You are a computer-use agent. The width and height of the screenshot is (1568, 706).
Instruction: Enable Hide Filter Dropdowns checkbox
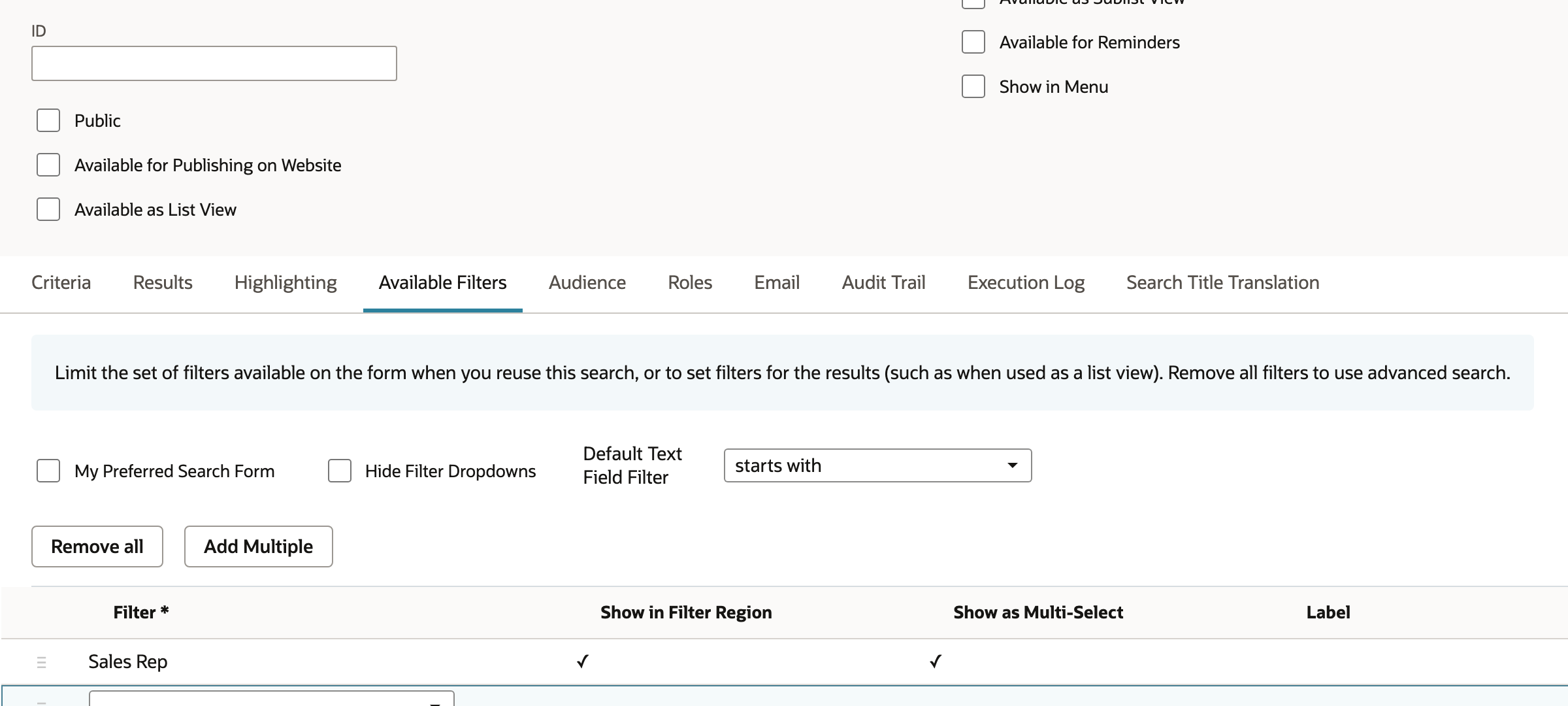[340, 471]
